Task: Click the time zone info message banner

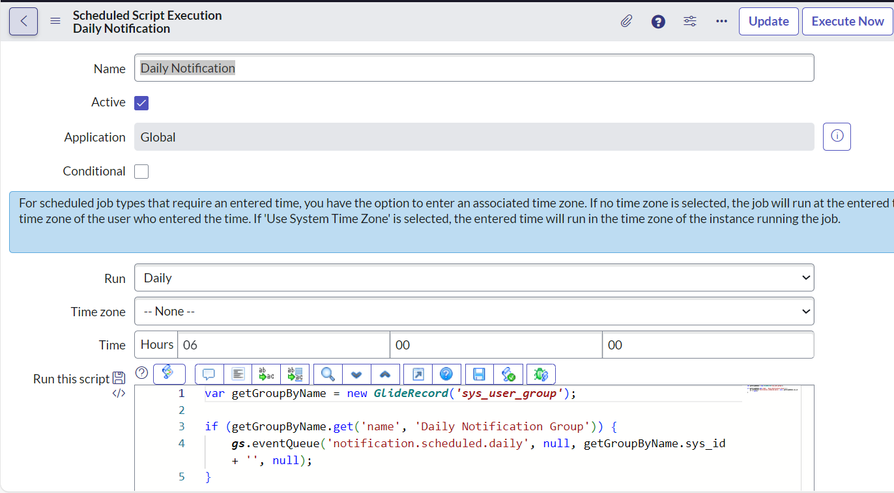Action: (x=452, y=222)
